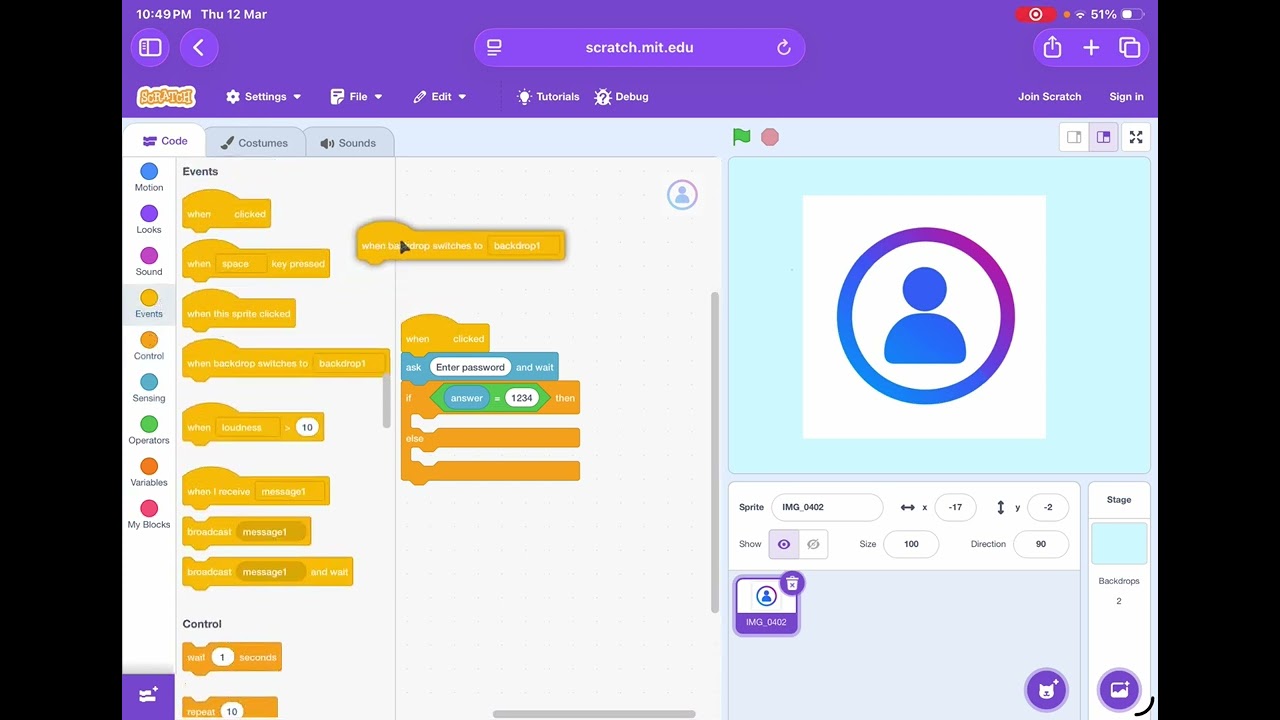Click Join Scratch
The width and height of the screenshot is (1280, 720).
(x=1049, y=97)
